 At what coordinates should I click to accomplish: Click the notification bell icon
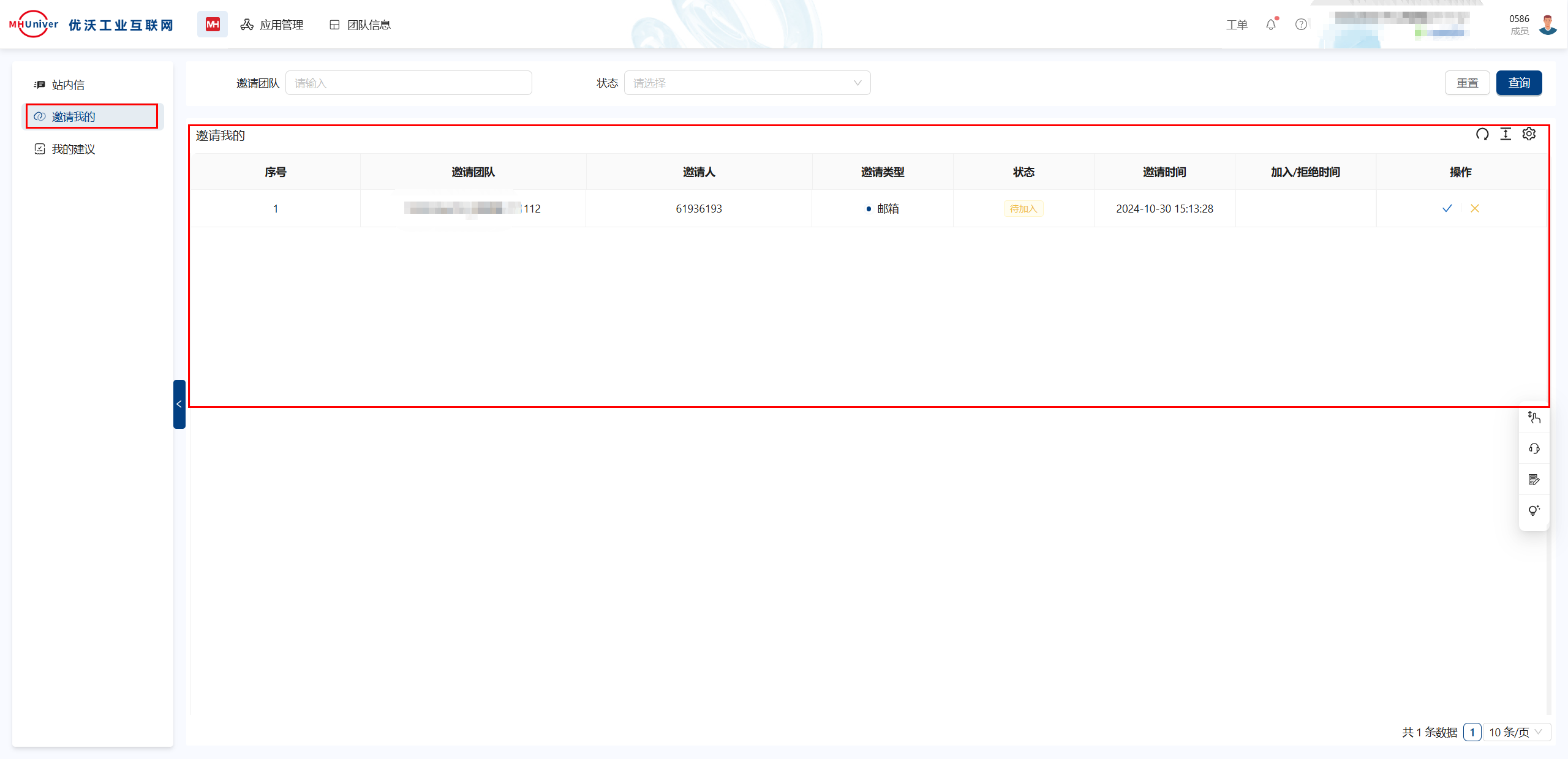click(x=1271, y=25)
